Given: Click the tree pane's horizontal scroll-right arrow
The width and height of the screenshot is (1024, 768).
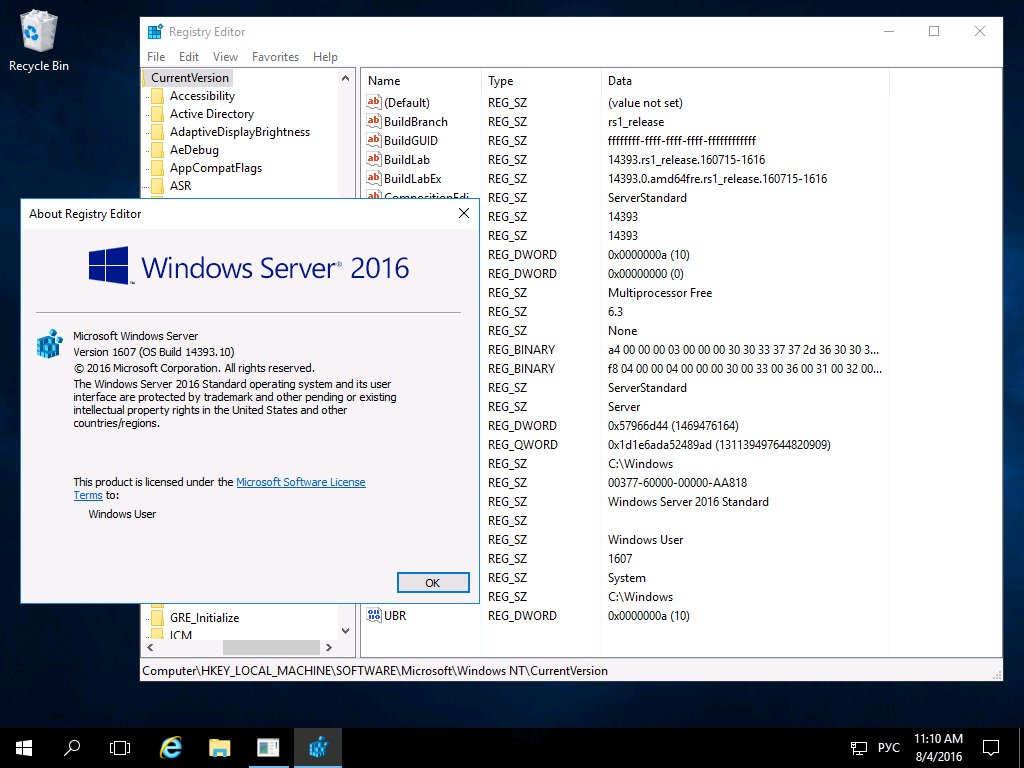Looking at the screenshot, I should point(328,648).
